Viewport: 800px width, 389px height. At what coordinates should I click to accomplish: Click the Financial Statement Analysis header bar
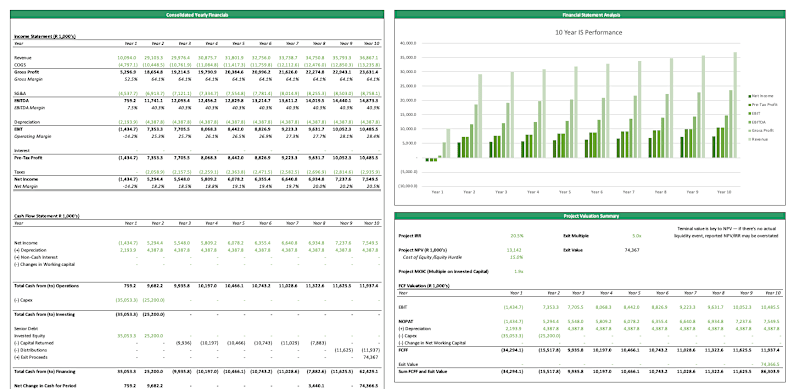click(589, 15)
